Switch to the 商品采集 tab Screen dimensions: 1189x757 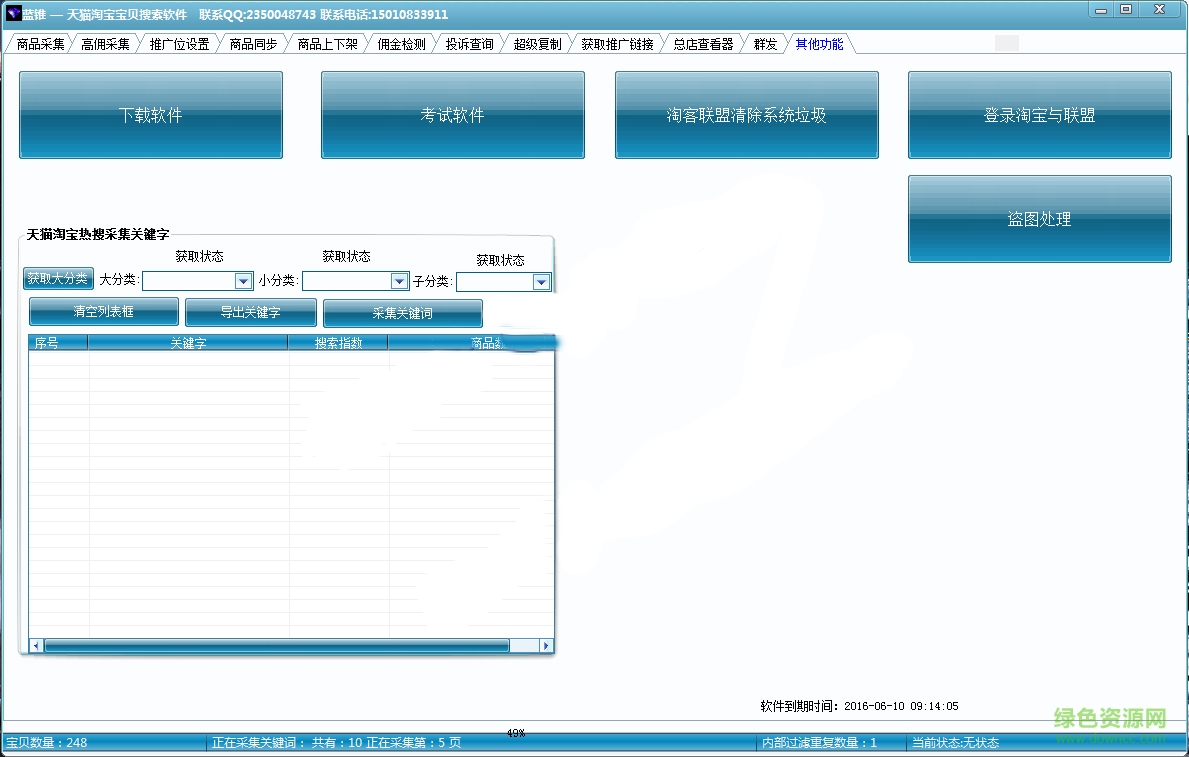pyautogui.click(x=40, y=44)
